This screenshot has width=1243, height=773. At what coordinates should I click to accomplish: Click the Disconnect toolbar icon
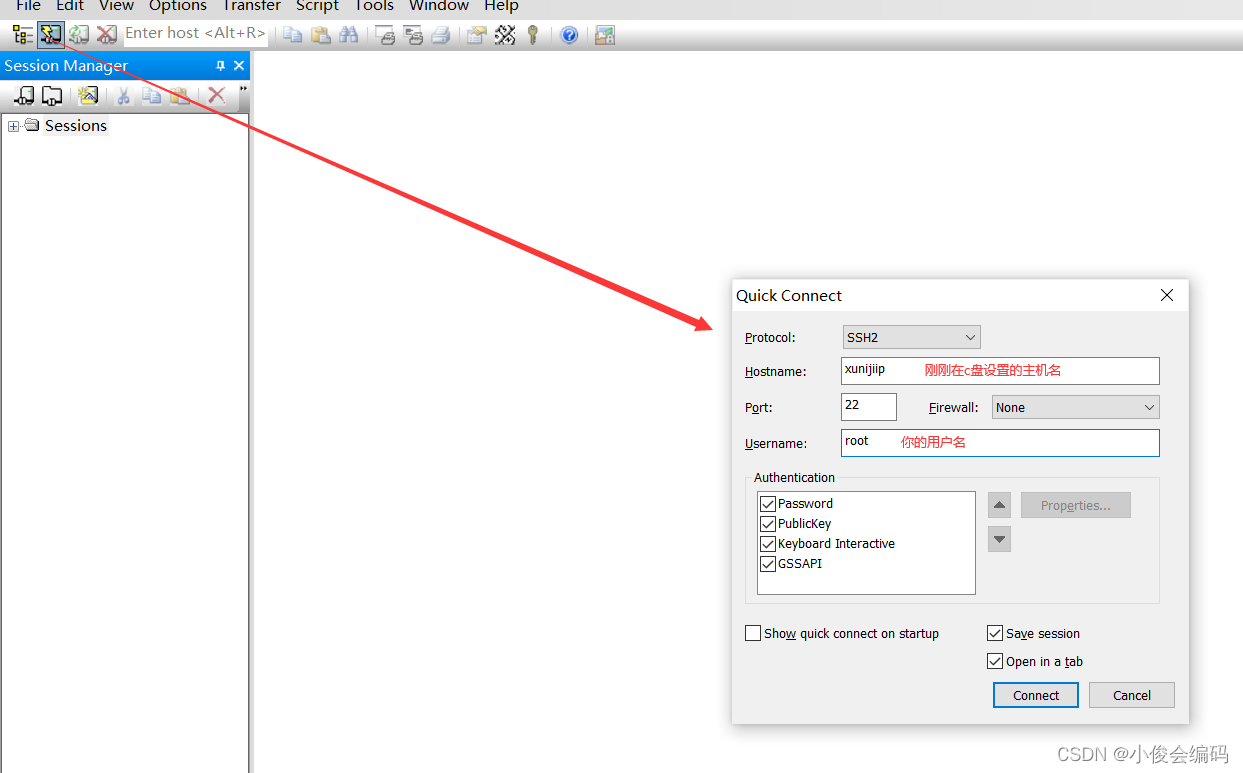pos(106,35)
